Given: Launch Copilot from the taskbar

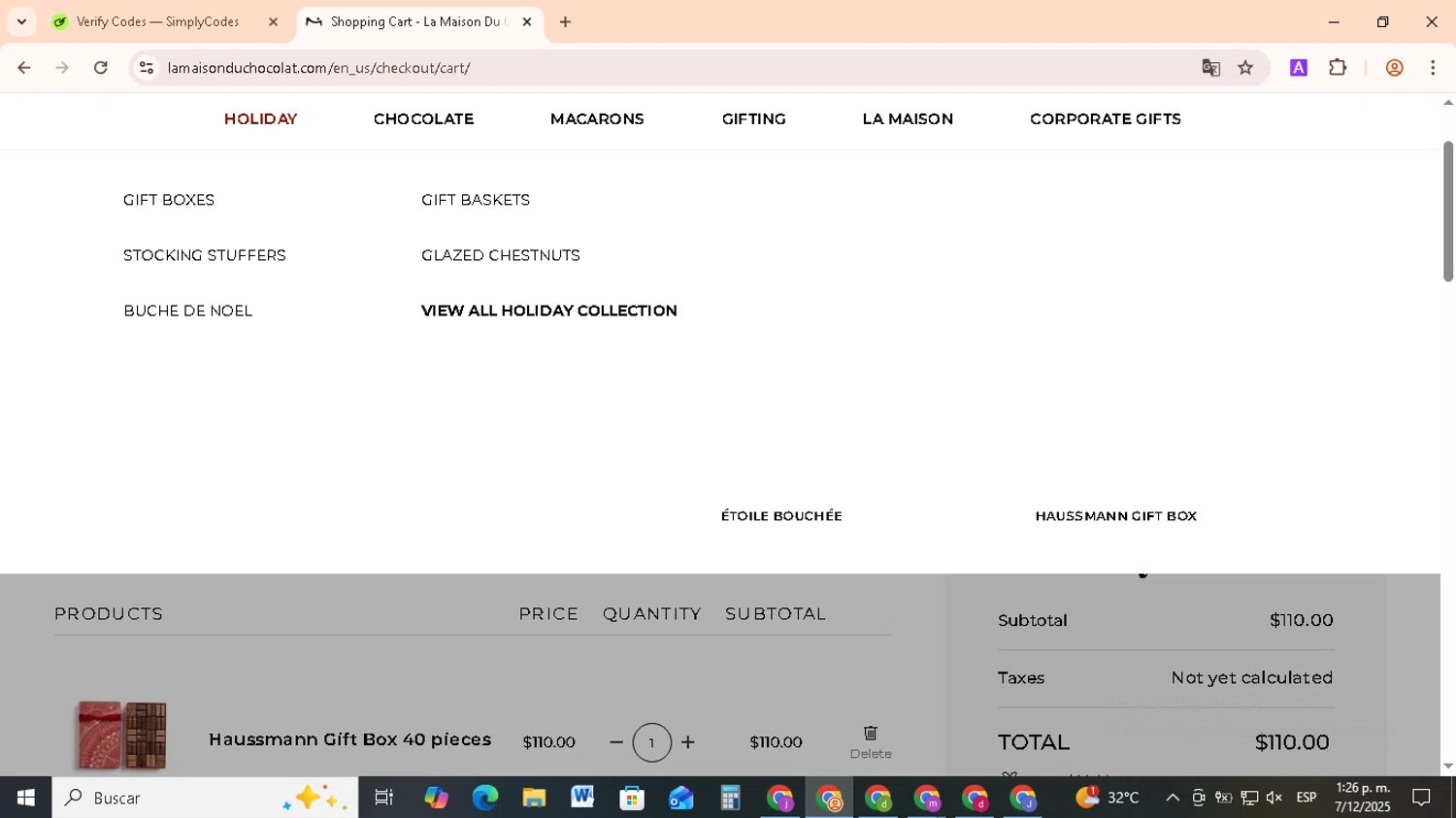Looking at the screenshot, I should [x=436, y=798].
